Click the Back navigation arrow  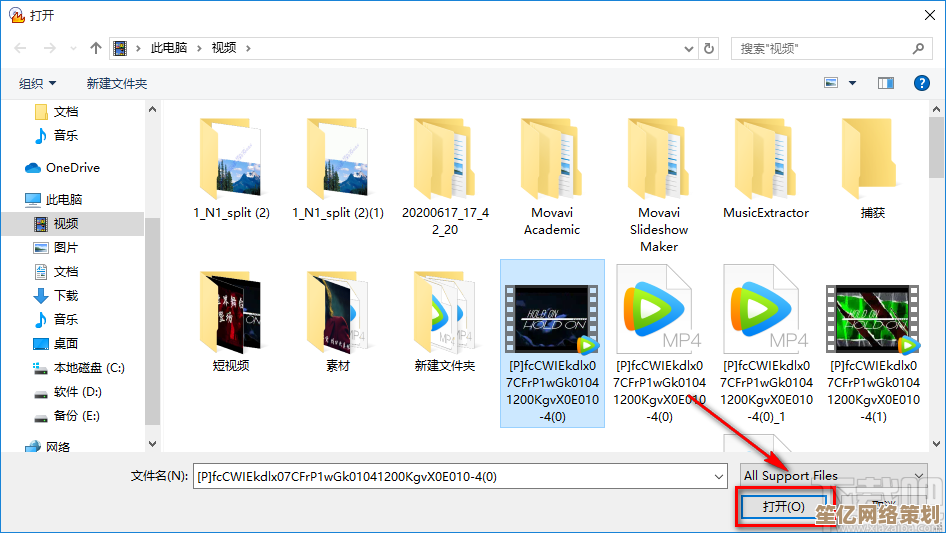21,48
